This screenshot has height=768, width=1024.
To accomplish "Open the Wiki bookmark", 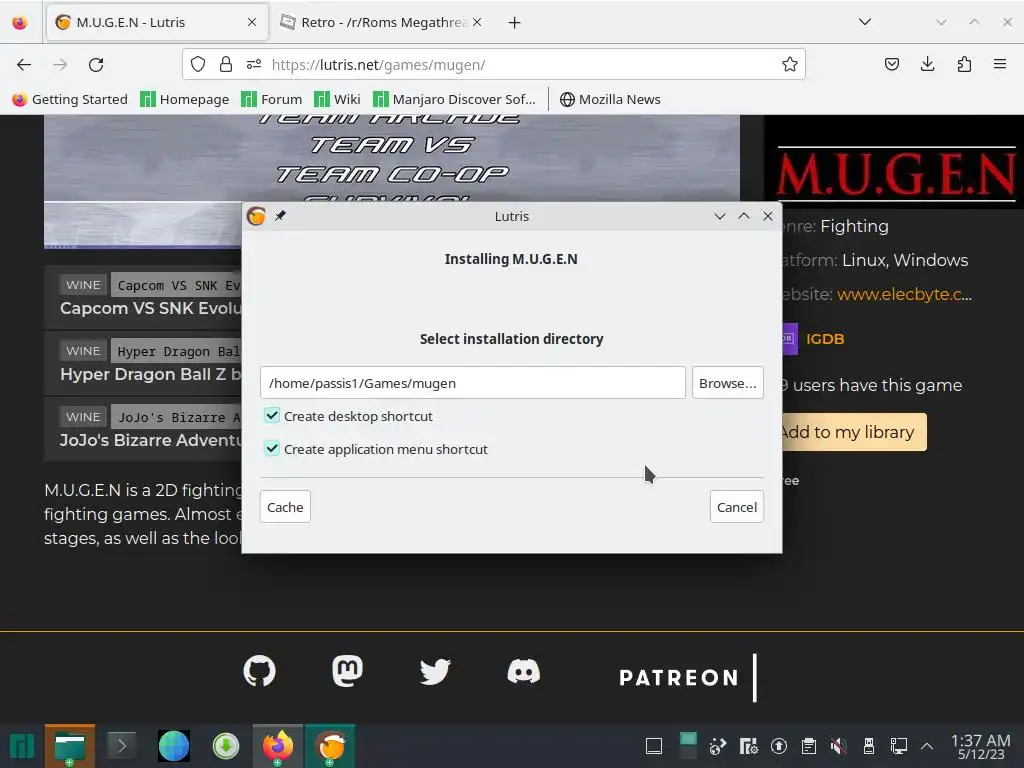I will 337,99.
